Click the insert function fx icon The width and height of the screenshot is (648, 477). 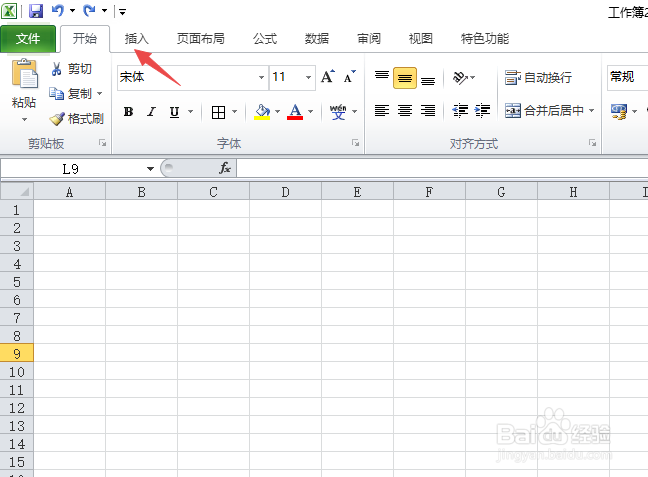pos(225,168)
